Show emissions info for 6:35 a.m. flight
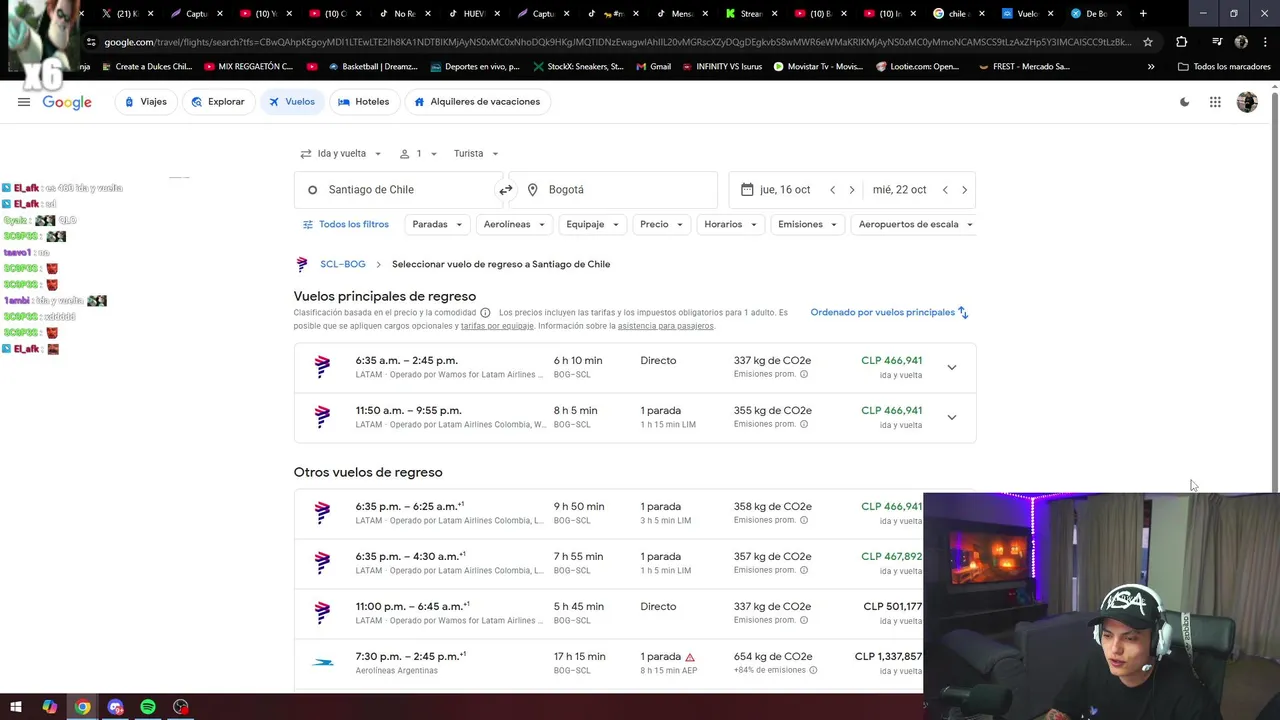Image resolution: width=1280 pixels, height=720 pixels. [x=804, y=374]
